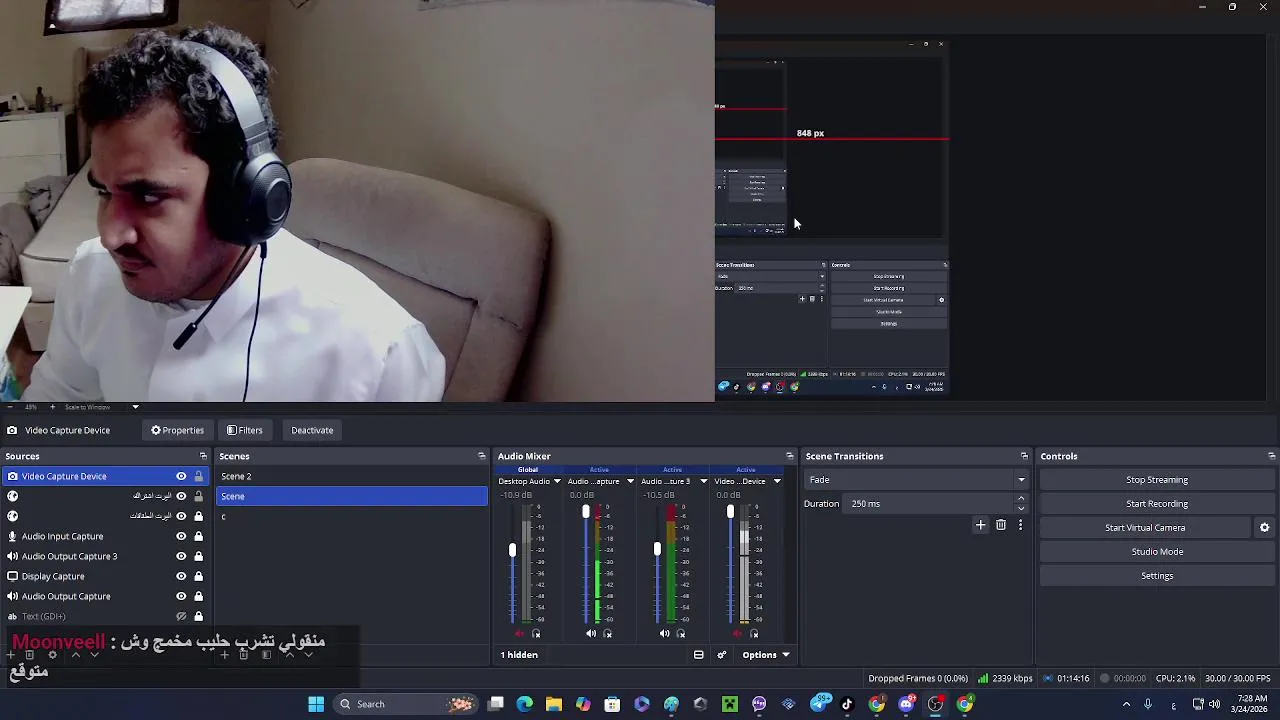Unlock the Audio Input Capture source
Viewport: 1280px width, 720px height.
pos(198,536)
